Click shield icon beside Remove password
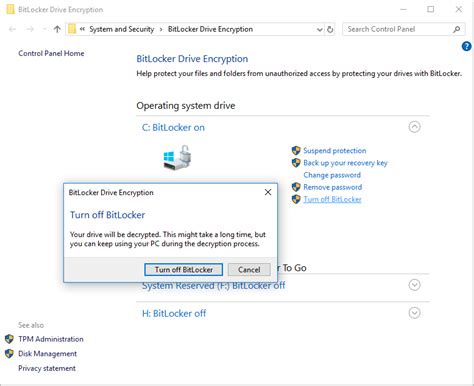This screenshot has height=386, width=474. click(296, 187)
